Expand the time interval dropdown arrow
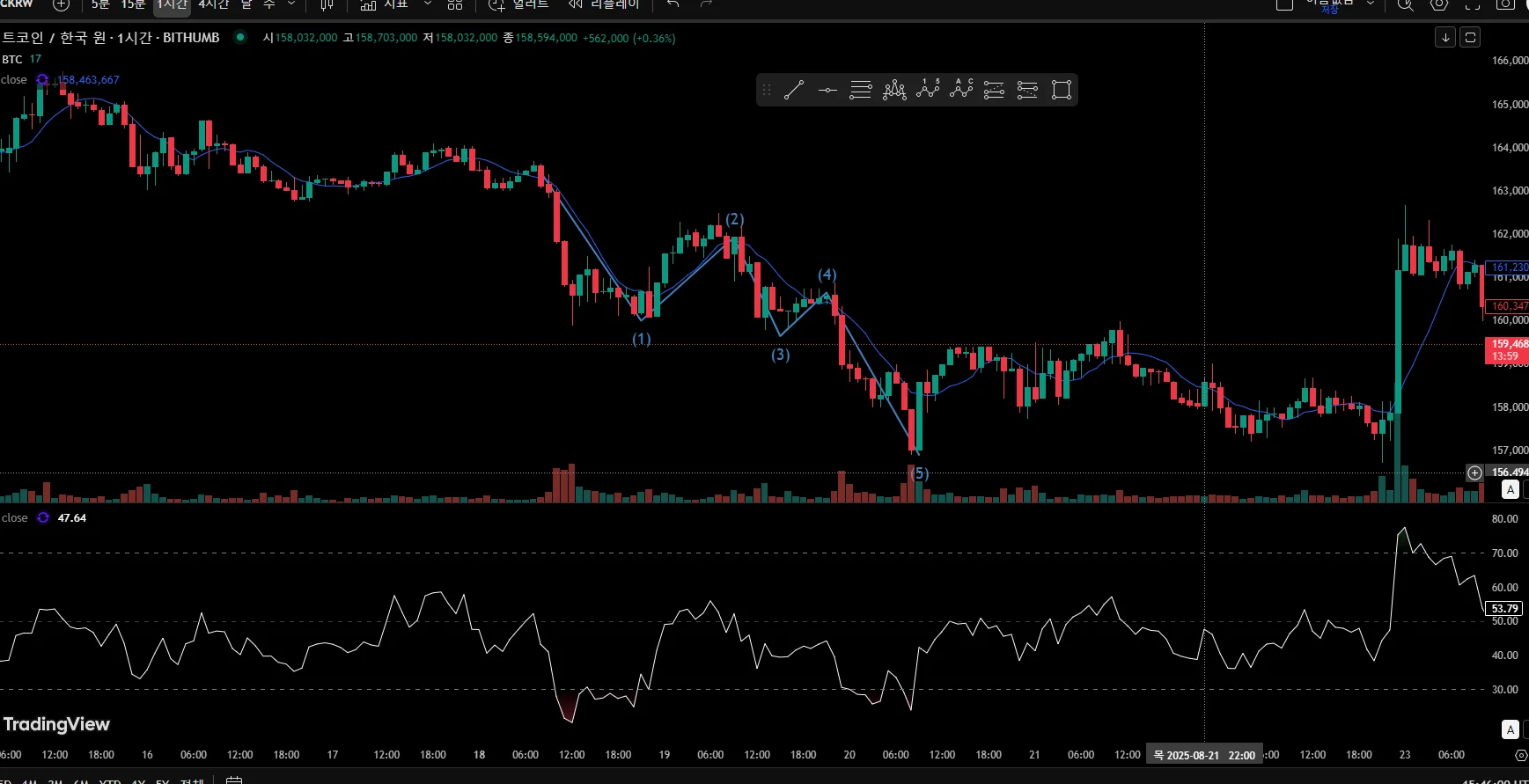 pos(291,4)
